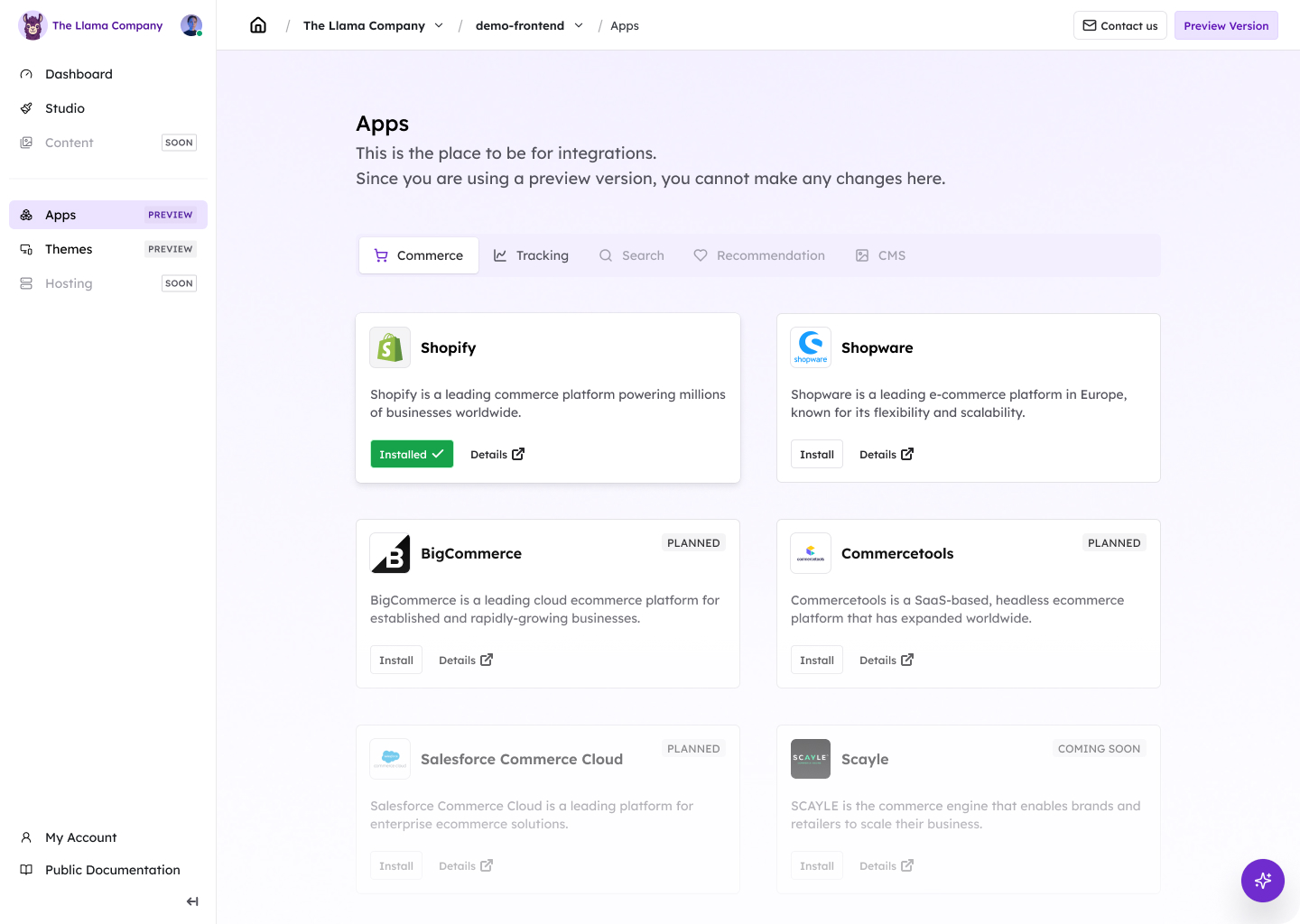Click the Installed checkmark on Shopify
The image size is (1300, 924).
pyautogui.click(x=440, y=454)
